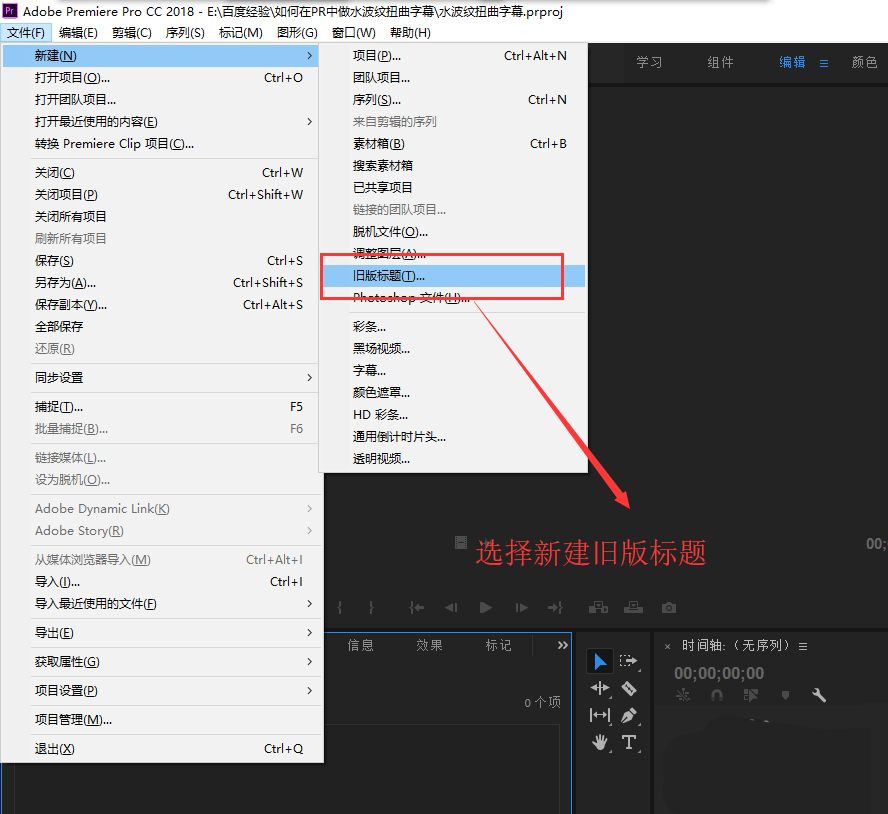Screen dimensions: 888x814
Task: Open the 信息 panel tab
Action: 360,645
